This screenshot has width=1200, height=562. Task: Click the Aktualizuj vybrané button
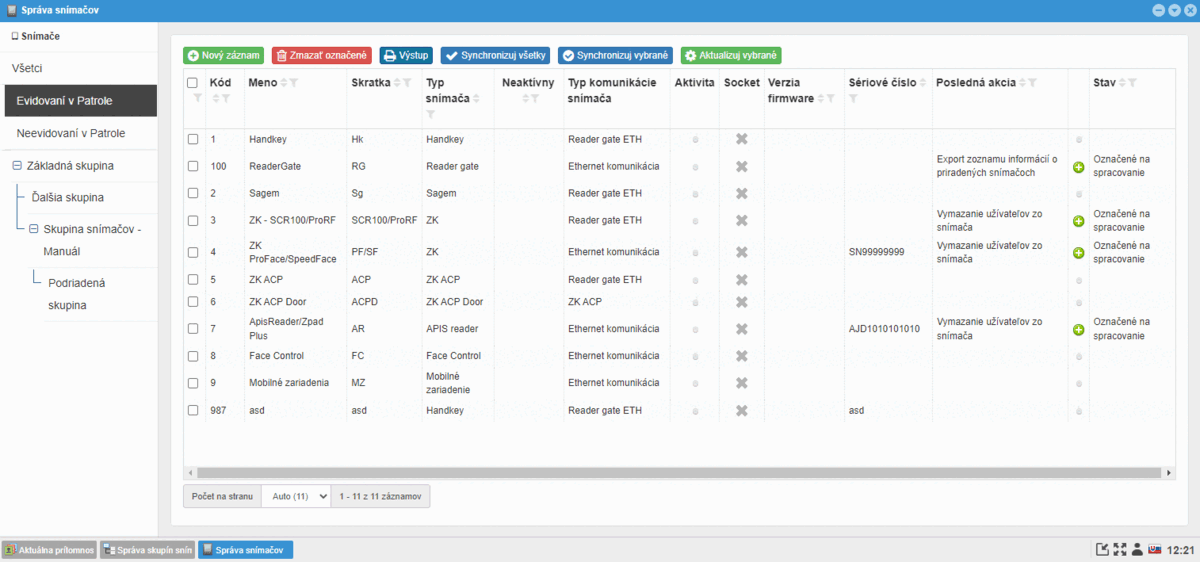pos(731,56)
